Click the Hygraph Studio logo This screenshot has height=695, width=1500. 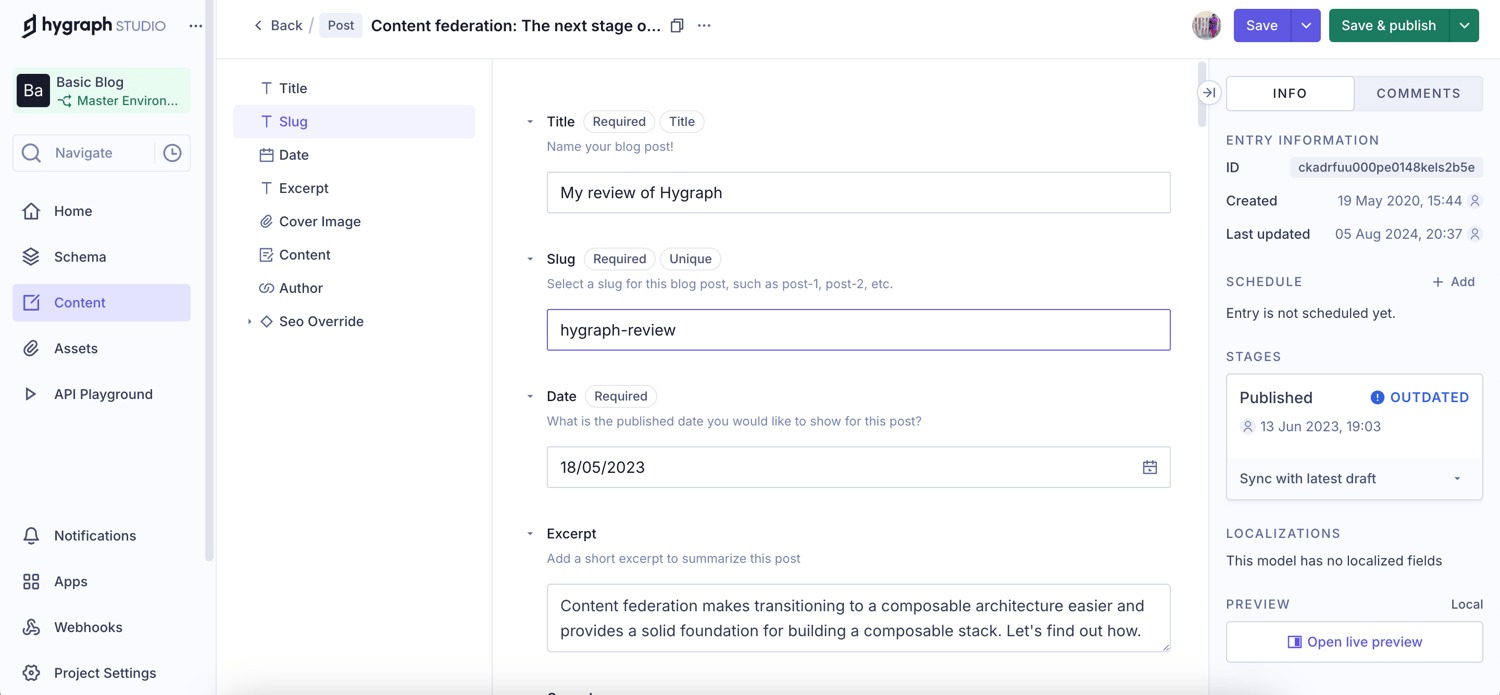[93, 26]
